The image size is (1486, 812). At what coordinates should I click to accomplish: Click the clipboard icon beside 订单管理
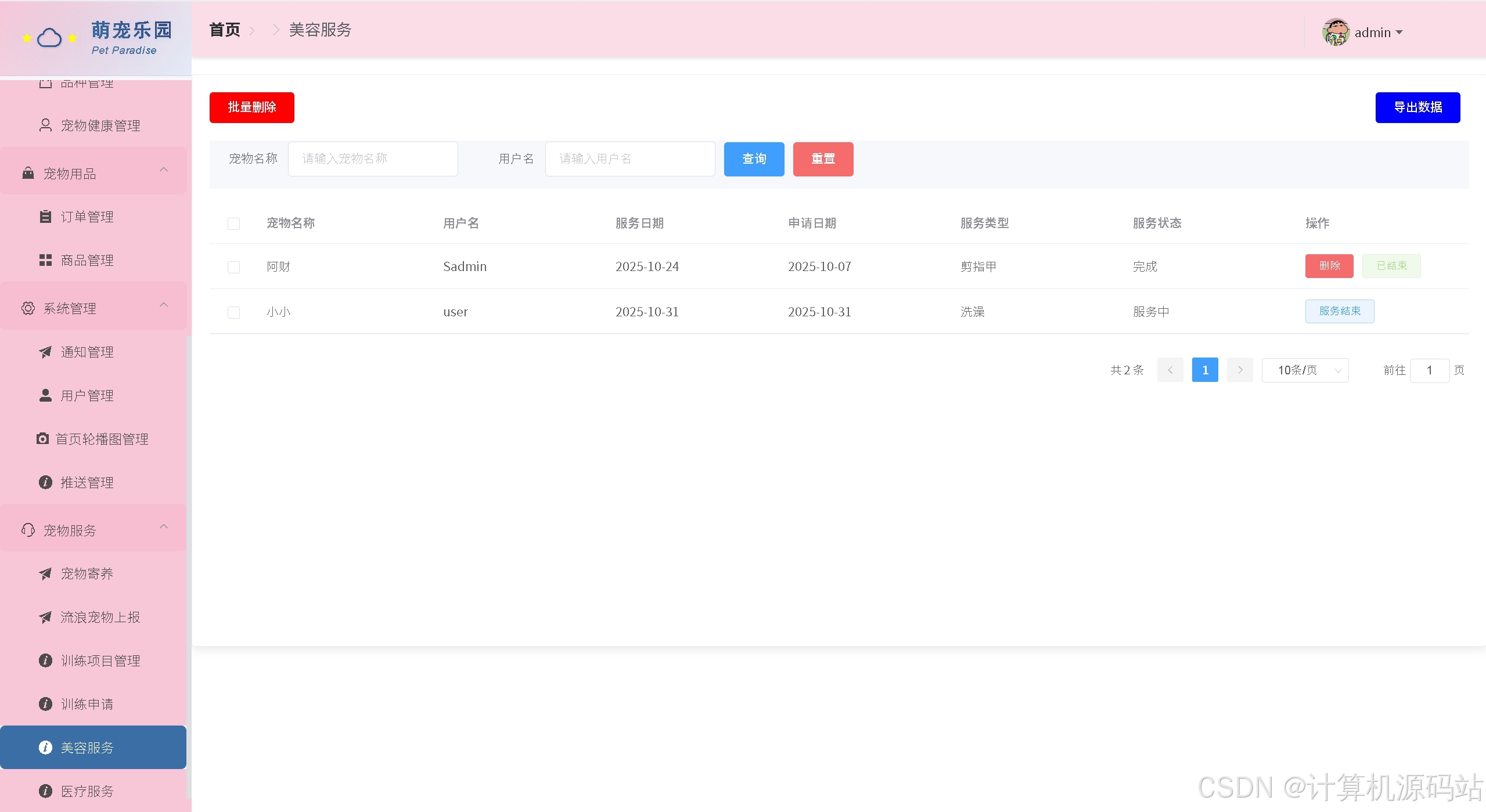click(45, 216)
